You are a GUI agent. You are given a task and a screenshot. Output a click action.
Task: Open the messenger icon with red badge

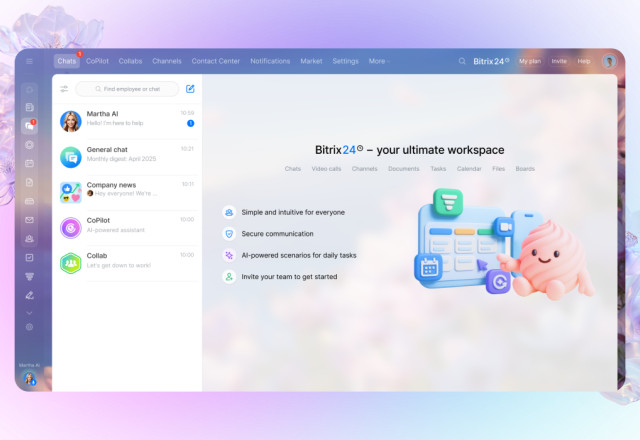coord(29,126)
